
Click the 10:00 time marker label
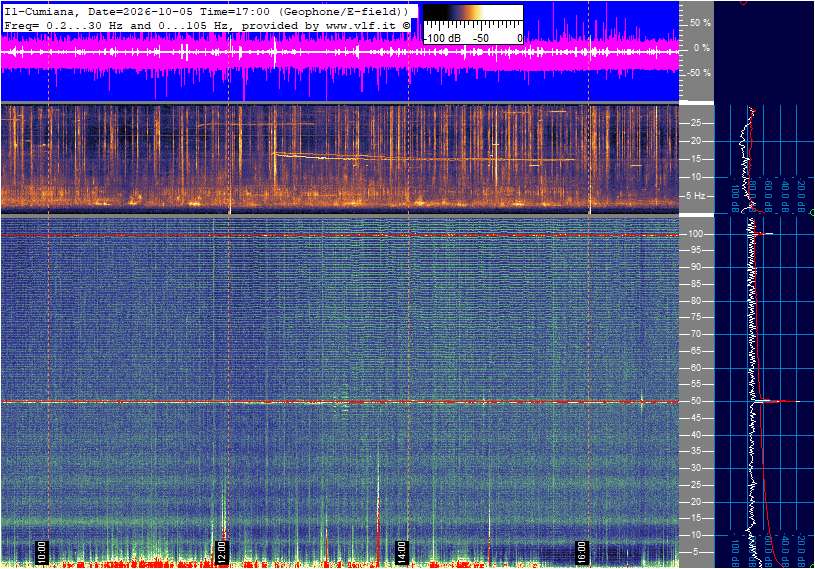pyautogui.click(x=42, y=552)
